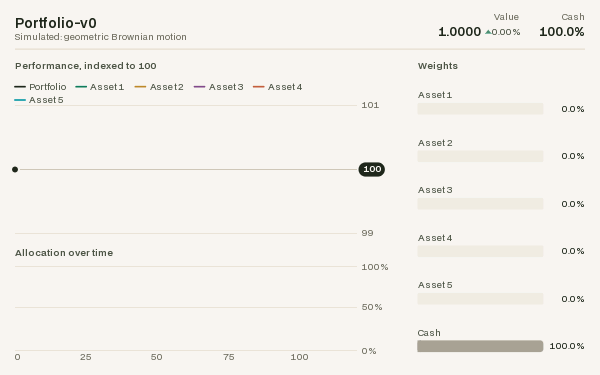Screen dimensions: 600x375
Task: Click the Weights panel heading
Action: (x=438, y=66)
